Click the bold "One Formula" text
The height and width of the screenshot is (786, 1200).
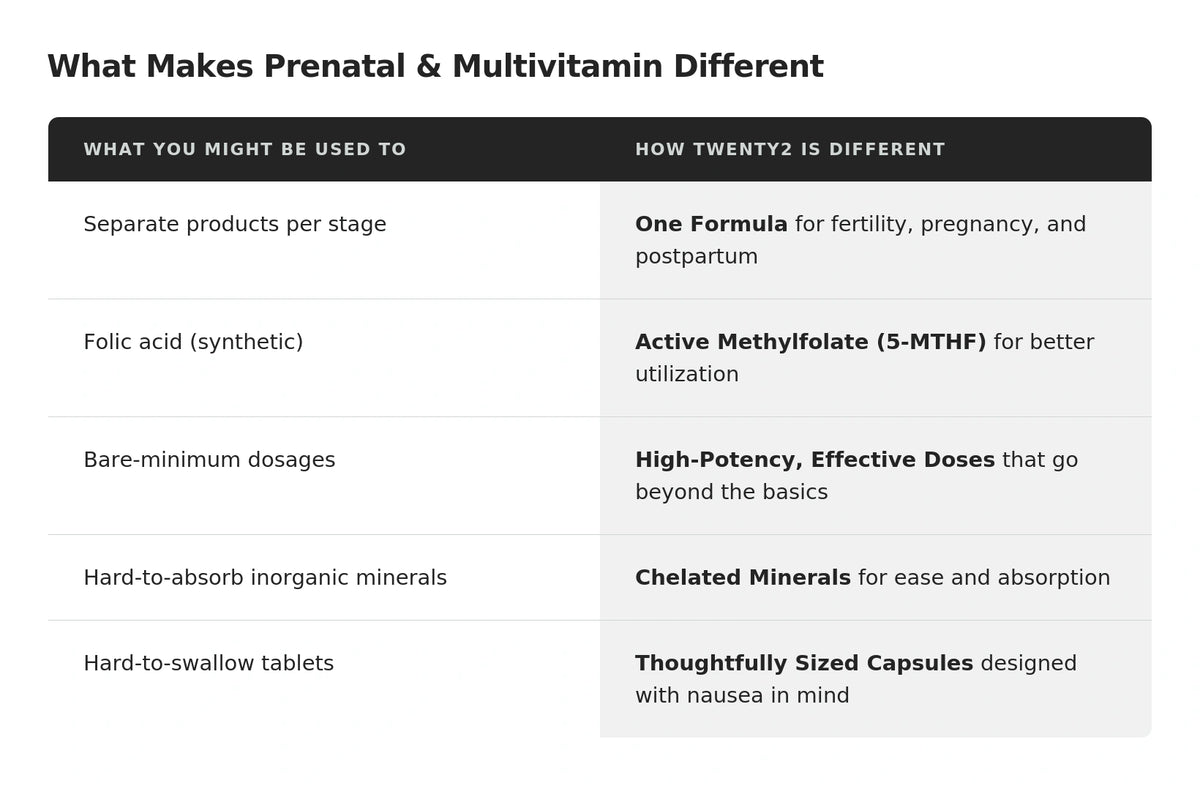711,224
